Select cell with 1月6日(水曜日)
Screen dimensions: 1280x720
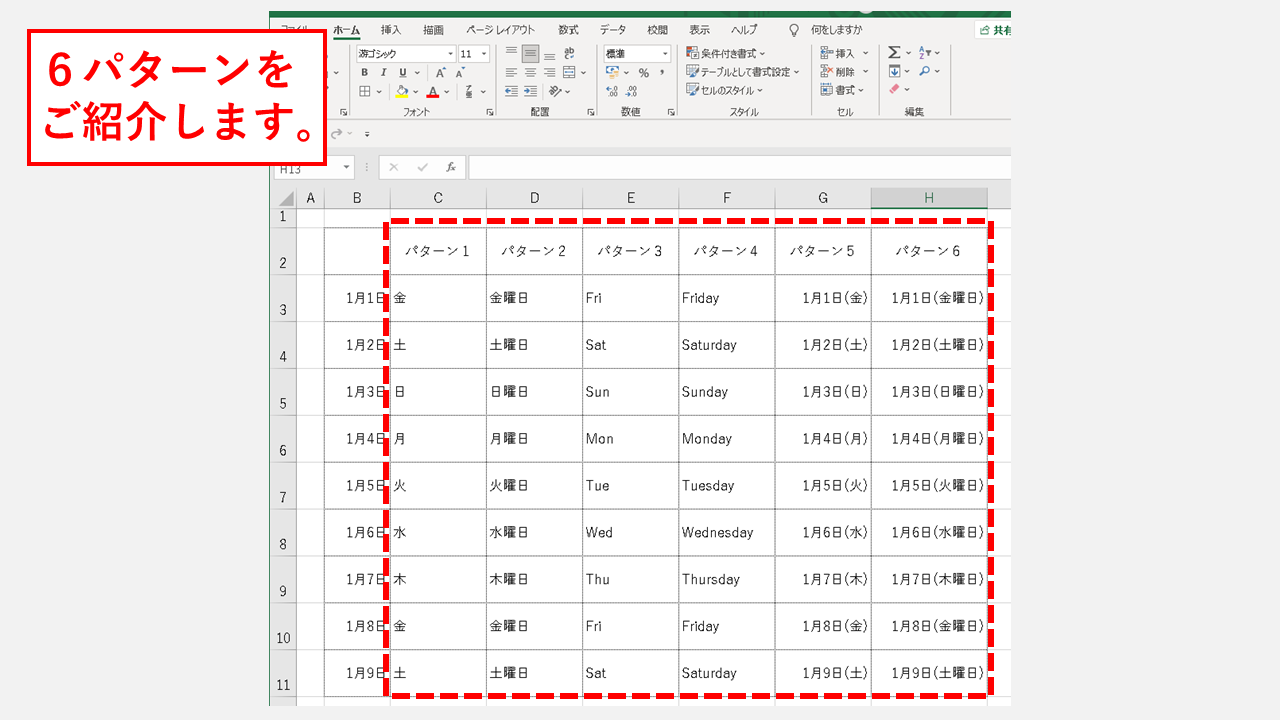point(929,532)
